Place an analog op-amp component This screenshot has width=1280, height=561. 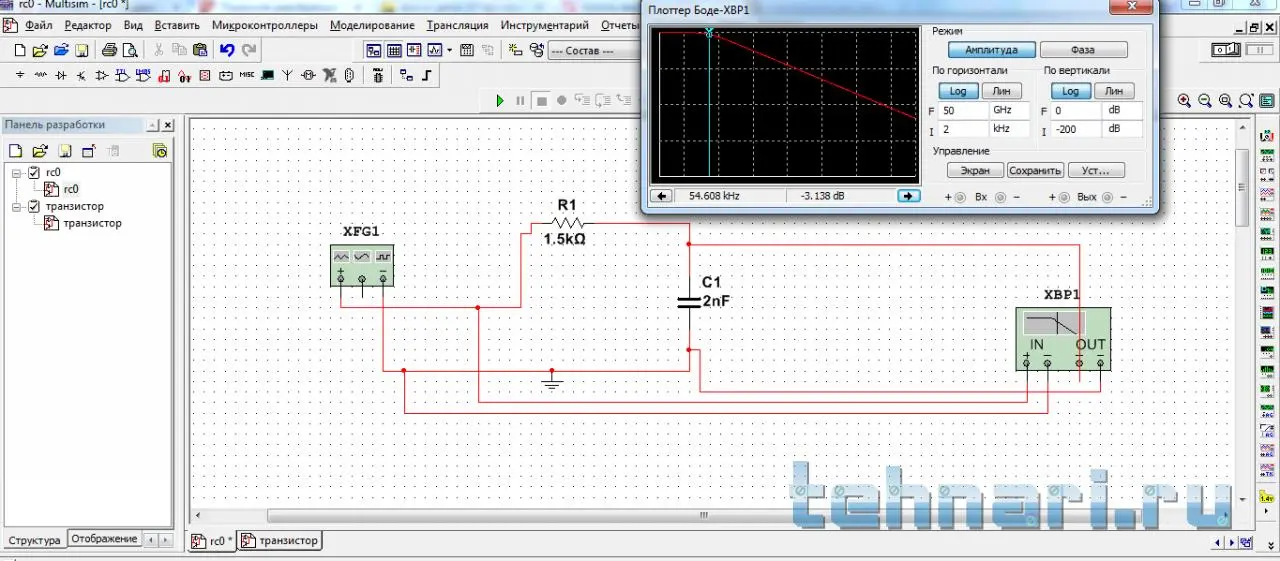point(102,75)
